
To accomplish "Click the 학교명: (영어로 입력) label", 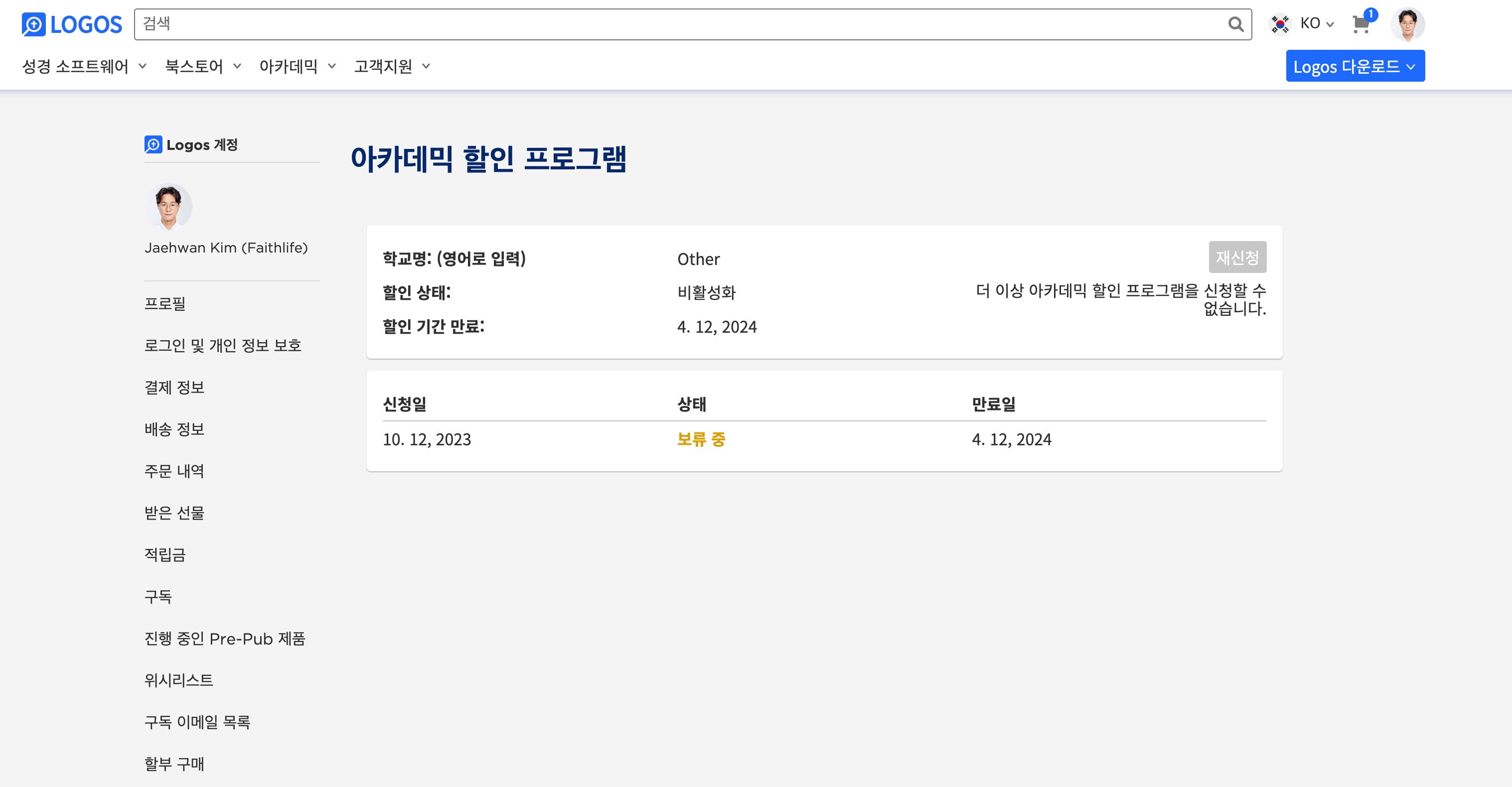I will pyautogui.click(x=454, y=258).
